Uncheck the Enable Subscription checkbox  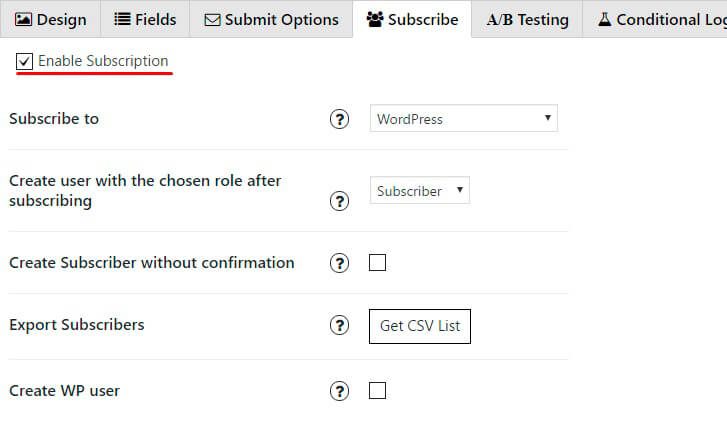[x=24, y=61]
